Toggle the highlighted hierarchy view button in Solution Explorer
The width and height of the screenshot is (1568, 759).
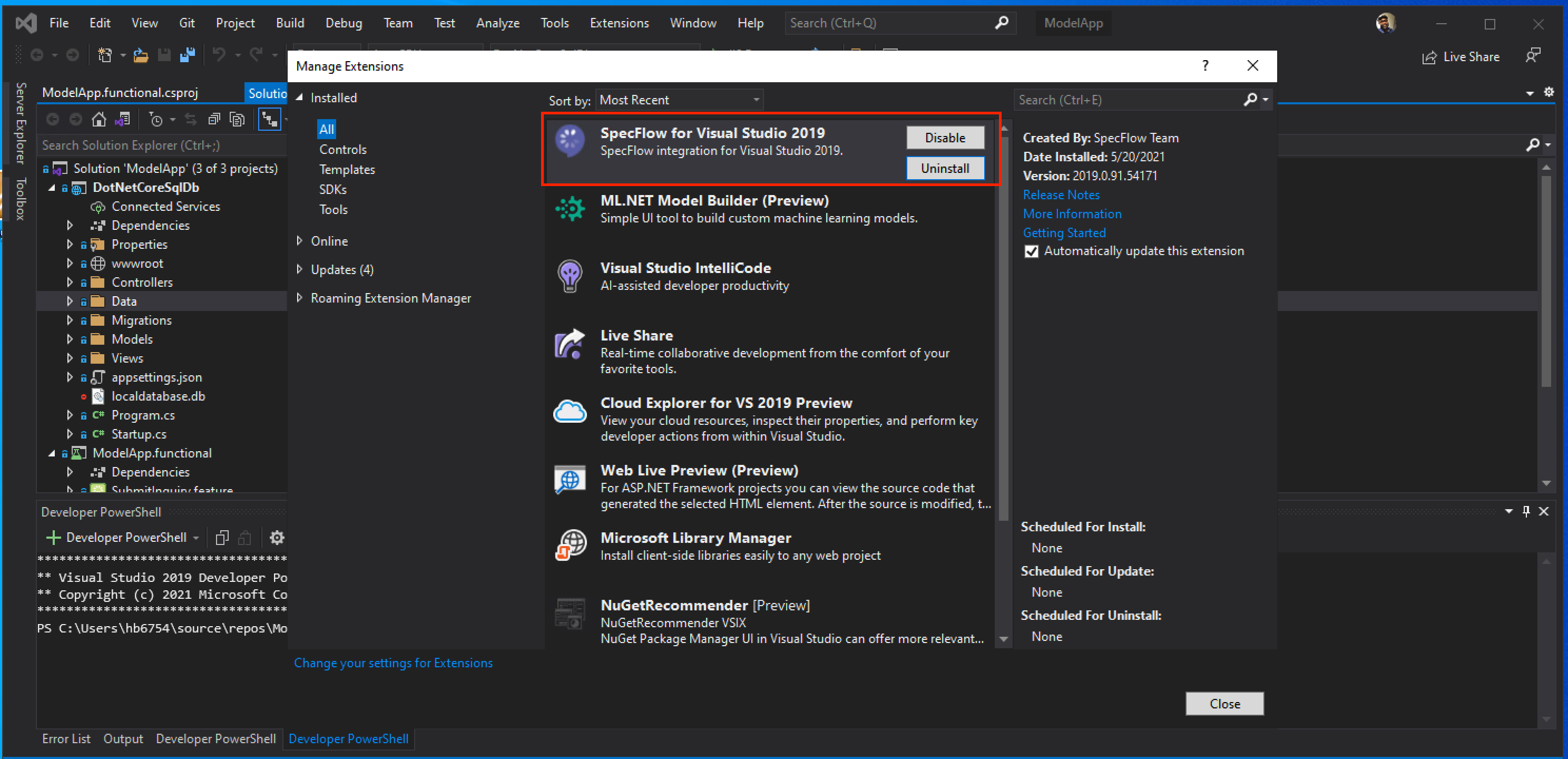coord(269,120)
